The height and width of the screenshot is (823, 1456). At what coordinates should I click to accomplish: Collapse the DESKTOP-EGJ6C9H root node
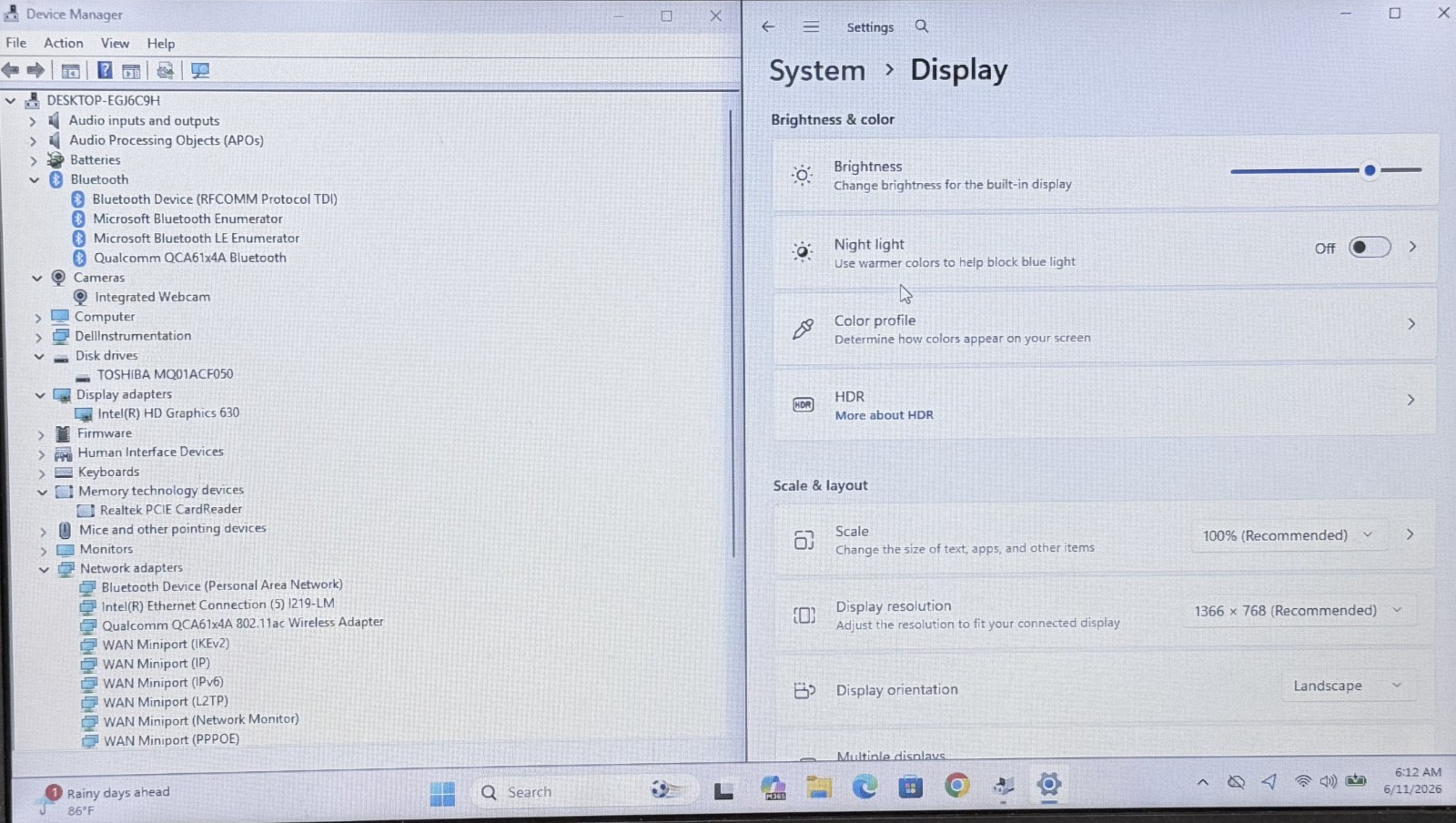tap(11, 101)
